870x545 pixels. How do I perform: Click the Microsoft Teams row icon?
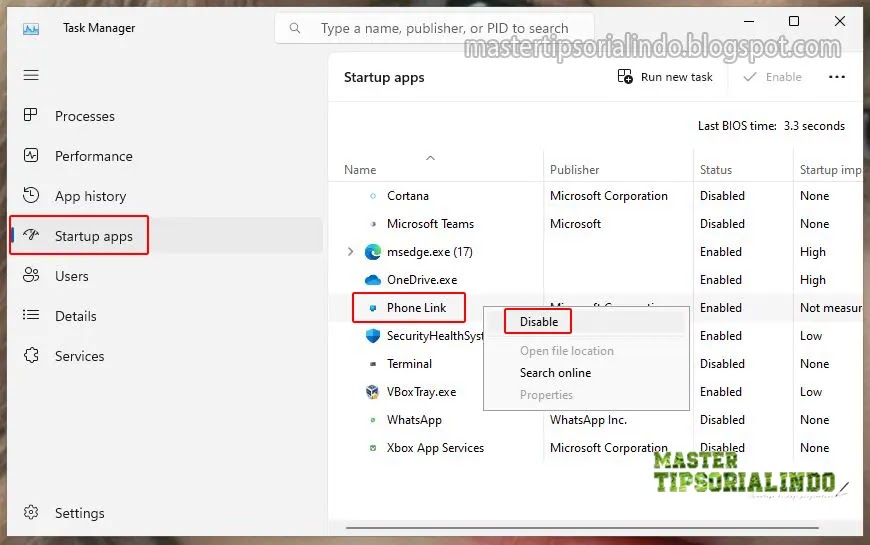[373, 224]
